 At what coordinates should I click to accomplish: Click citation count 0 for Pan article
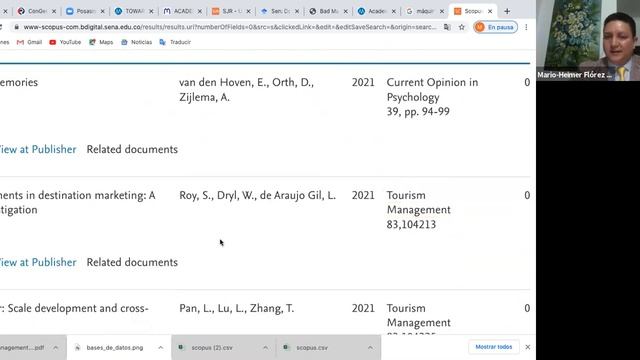point(527,309)
